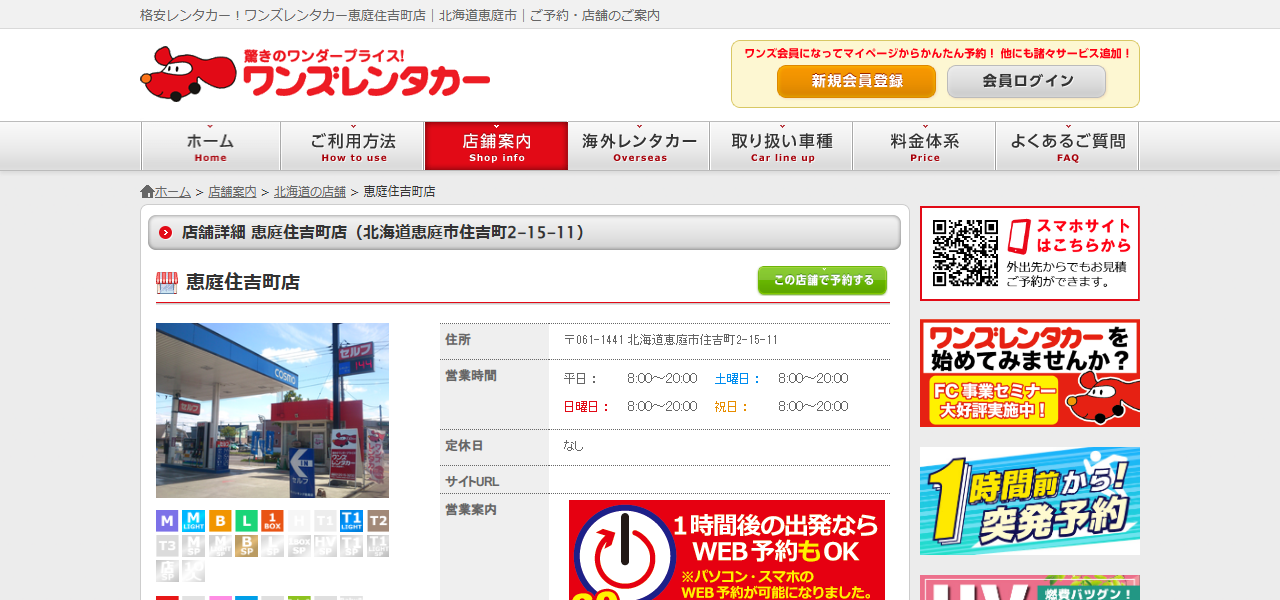Click the 会員ログイン button
This screenshot has width=1280, height=600.
coord(1027,81)
